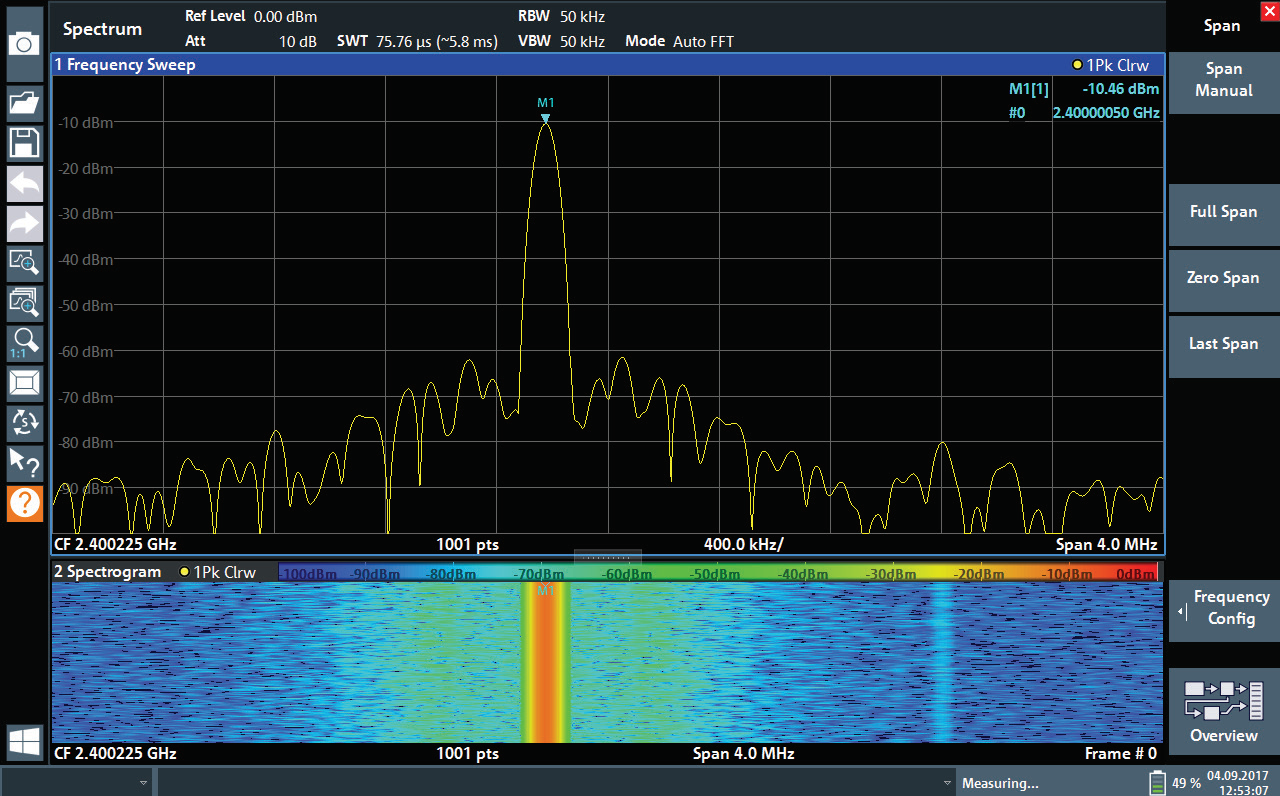1280x796 pixels.
Task: Click the camera screenshot icon
Action: click(24, 44)
